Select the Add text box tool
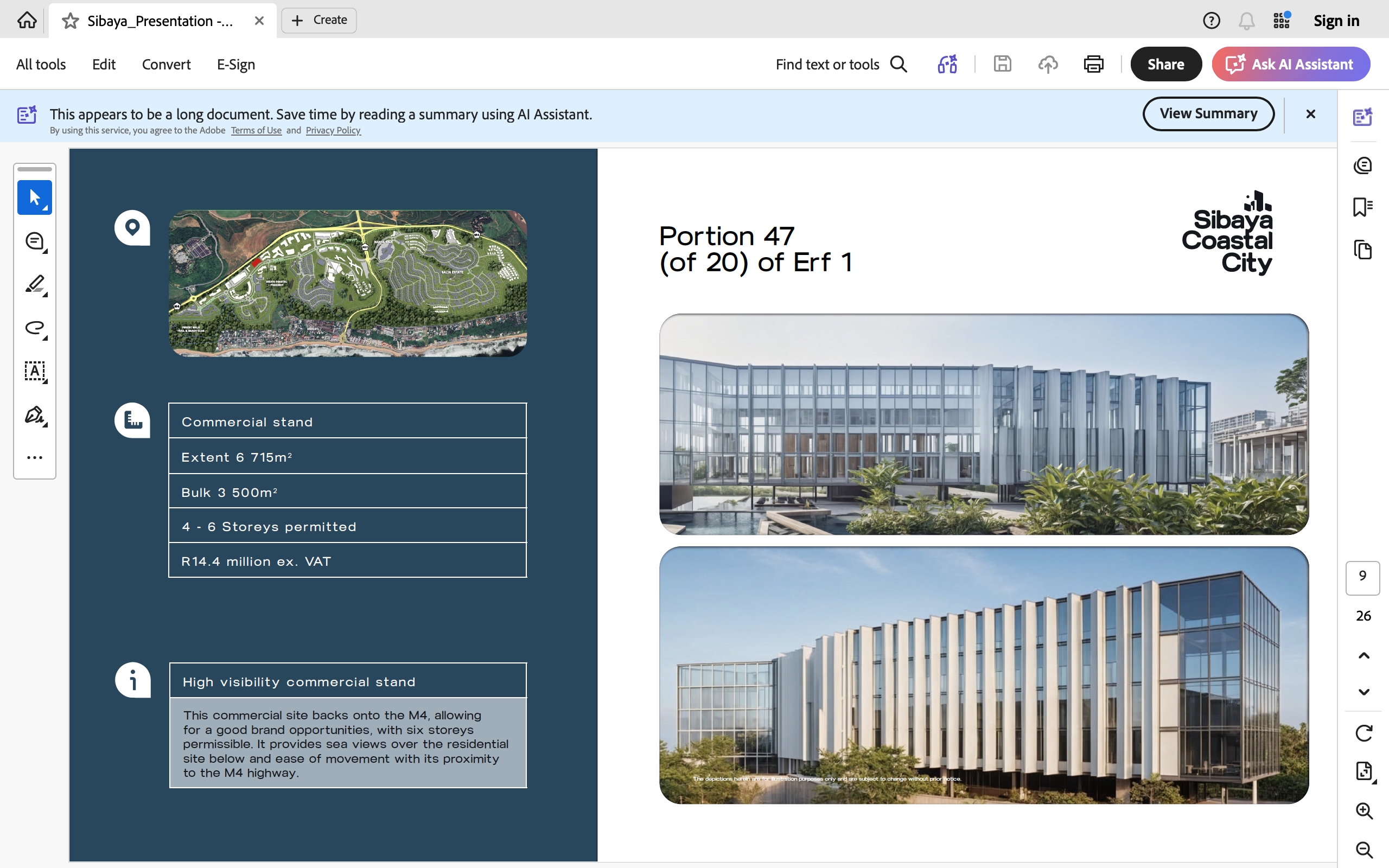The width and height of the screenshot is (1389, 868). (34, 372)
